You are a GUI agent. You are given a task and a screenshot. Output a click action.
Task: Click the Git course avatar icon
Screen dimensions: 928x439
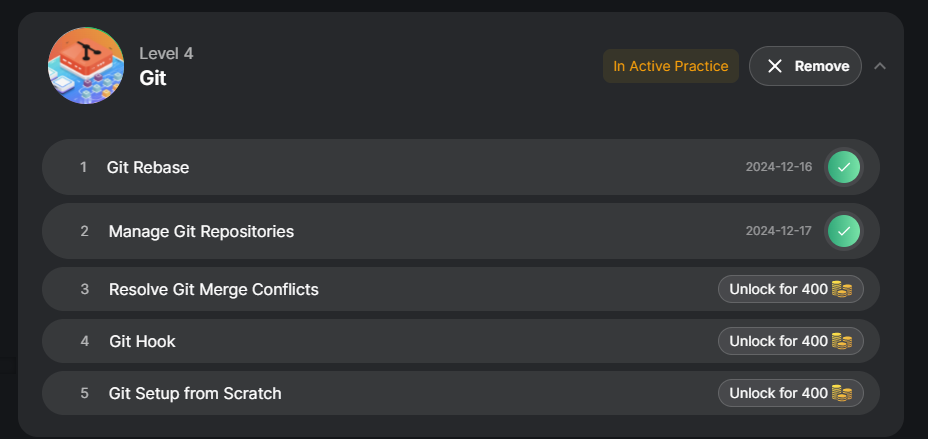[x=86, y=66]
